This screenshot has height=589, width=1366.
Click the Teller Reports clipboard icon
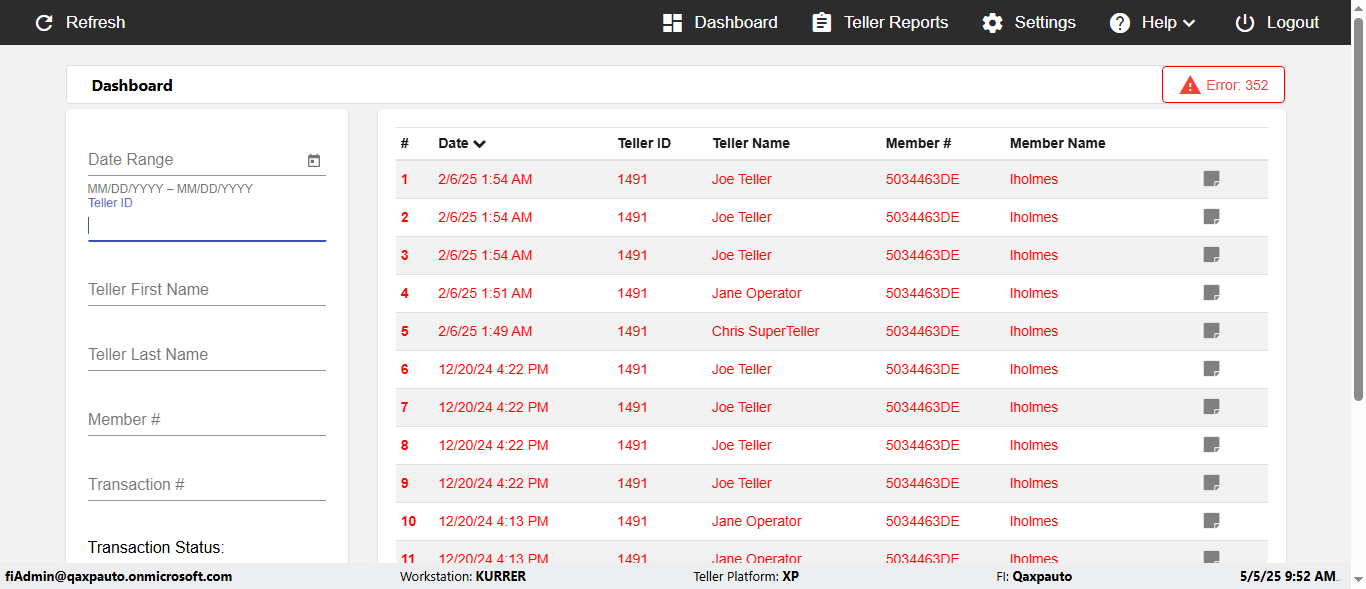(x=821, y=23)
